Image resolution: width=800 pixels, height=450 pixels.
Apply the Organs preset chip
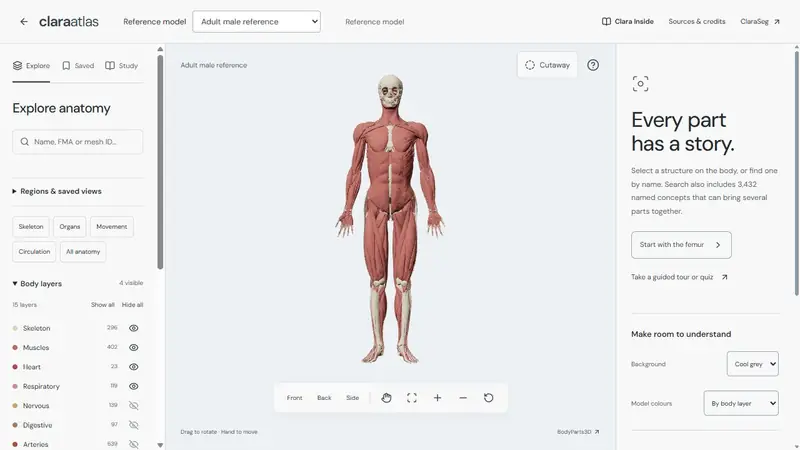[x=69, y=227]
